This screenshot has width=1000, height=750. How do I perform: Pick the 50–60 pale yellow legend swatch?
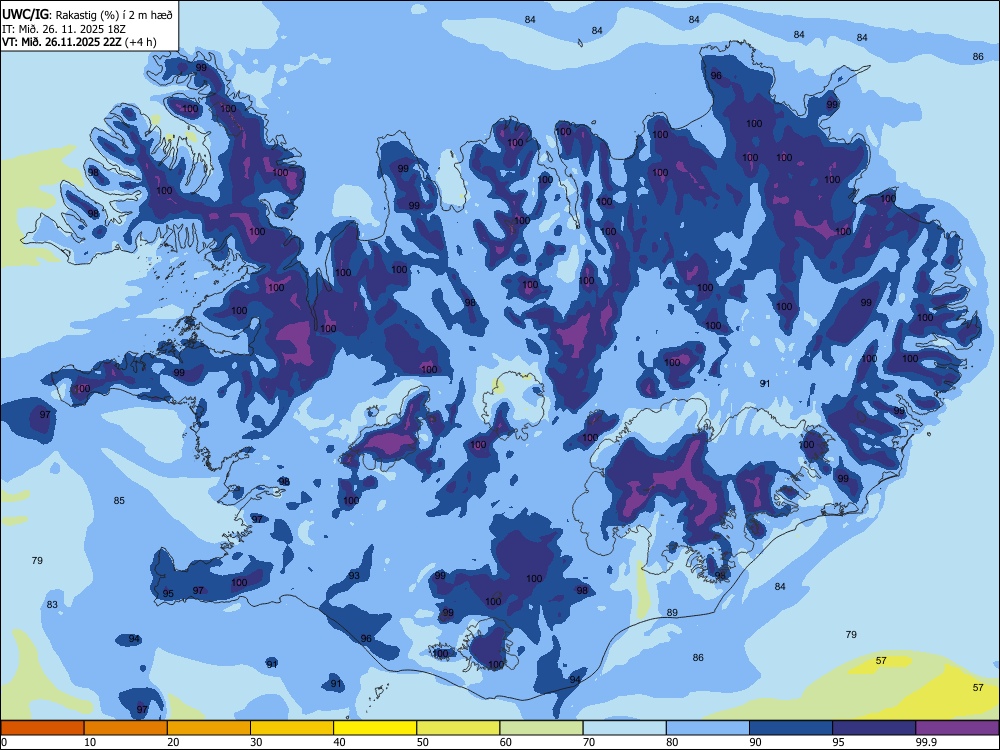pyautogui.click(x=458, y=728)
